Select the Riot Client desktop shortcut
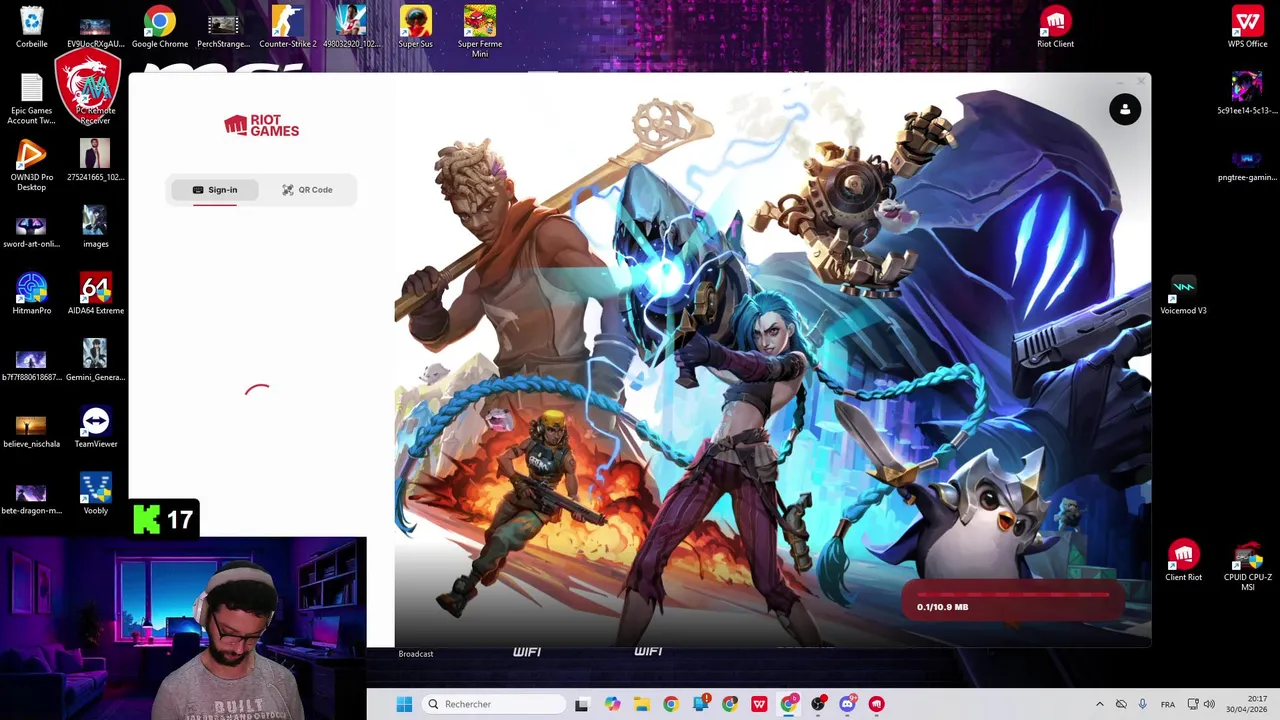 pos(1055,28)
